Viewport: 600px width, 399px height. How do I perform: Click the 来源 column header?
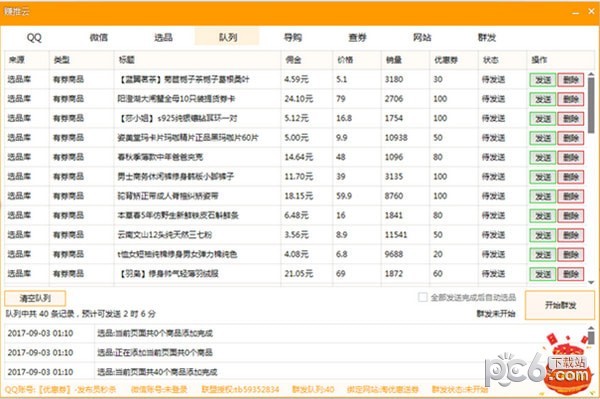click(x=27, y=60)
